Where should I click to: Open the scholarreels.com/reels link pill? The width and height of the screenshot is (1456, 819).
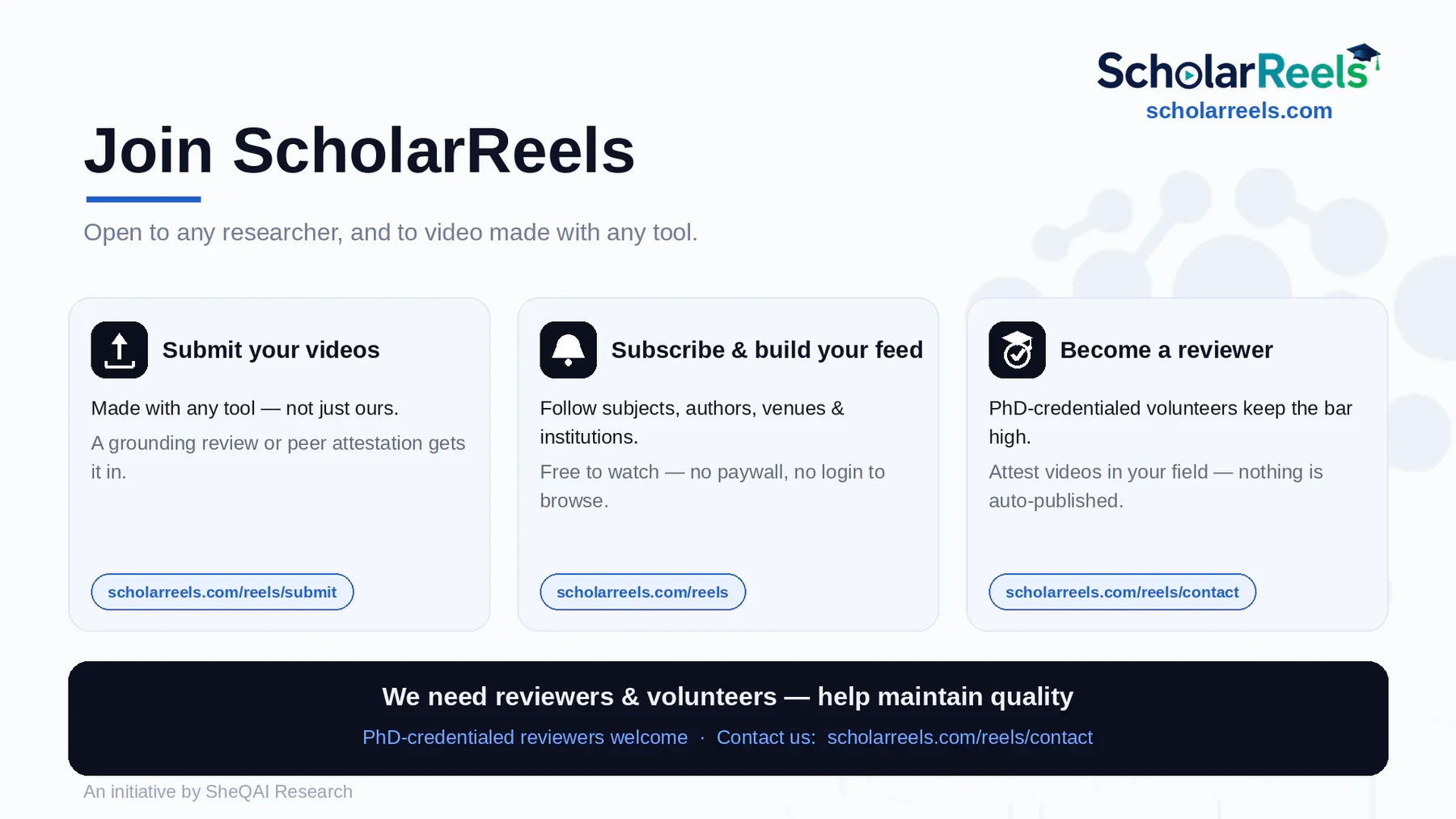pos(642,592)
